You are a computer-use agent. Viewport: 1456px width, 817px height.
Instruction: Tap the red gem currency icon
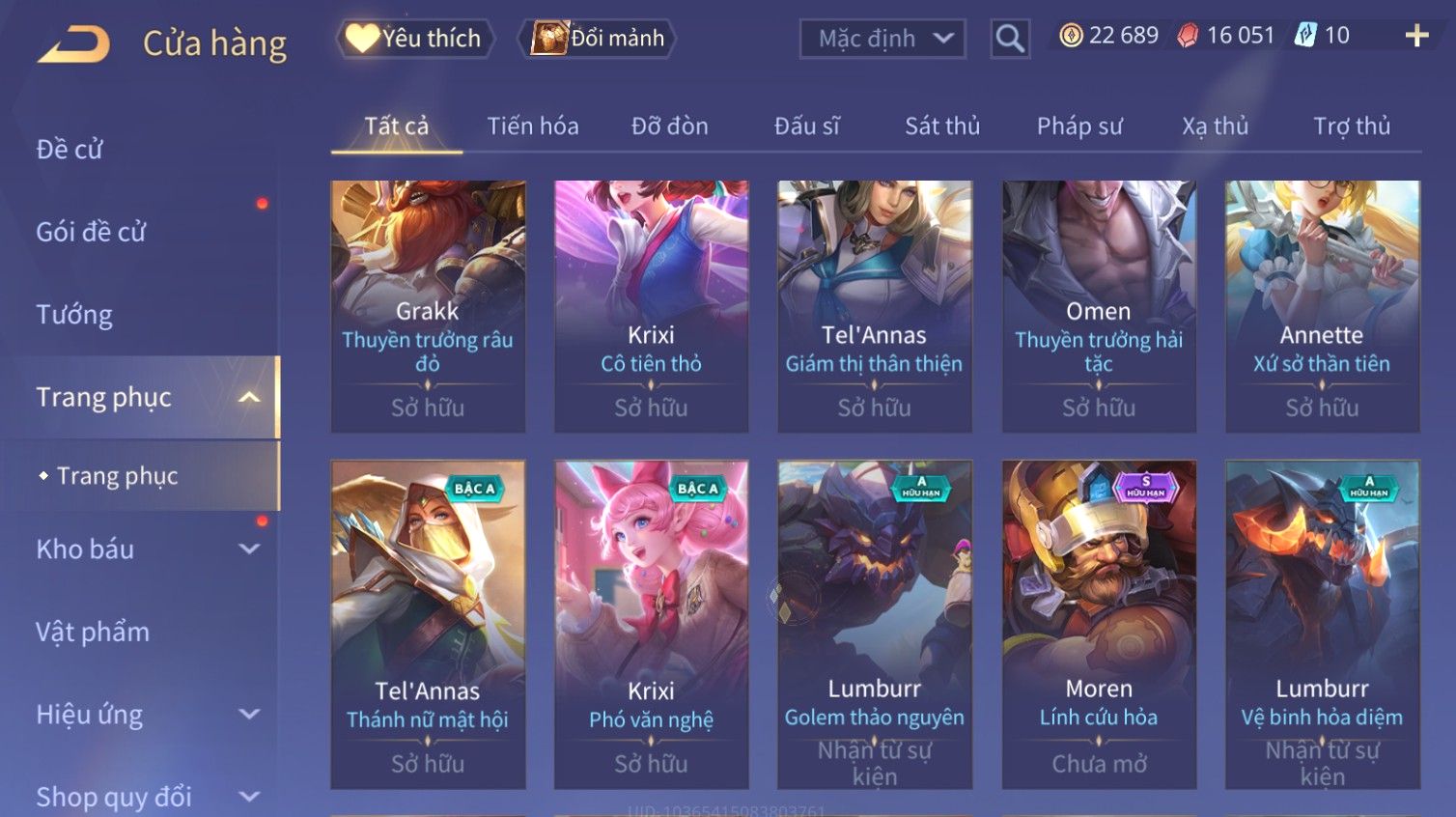pyautogui.click(x=1188, y=36)
